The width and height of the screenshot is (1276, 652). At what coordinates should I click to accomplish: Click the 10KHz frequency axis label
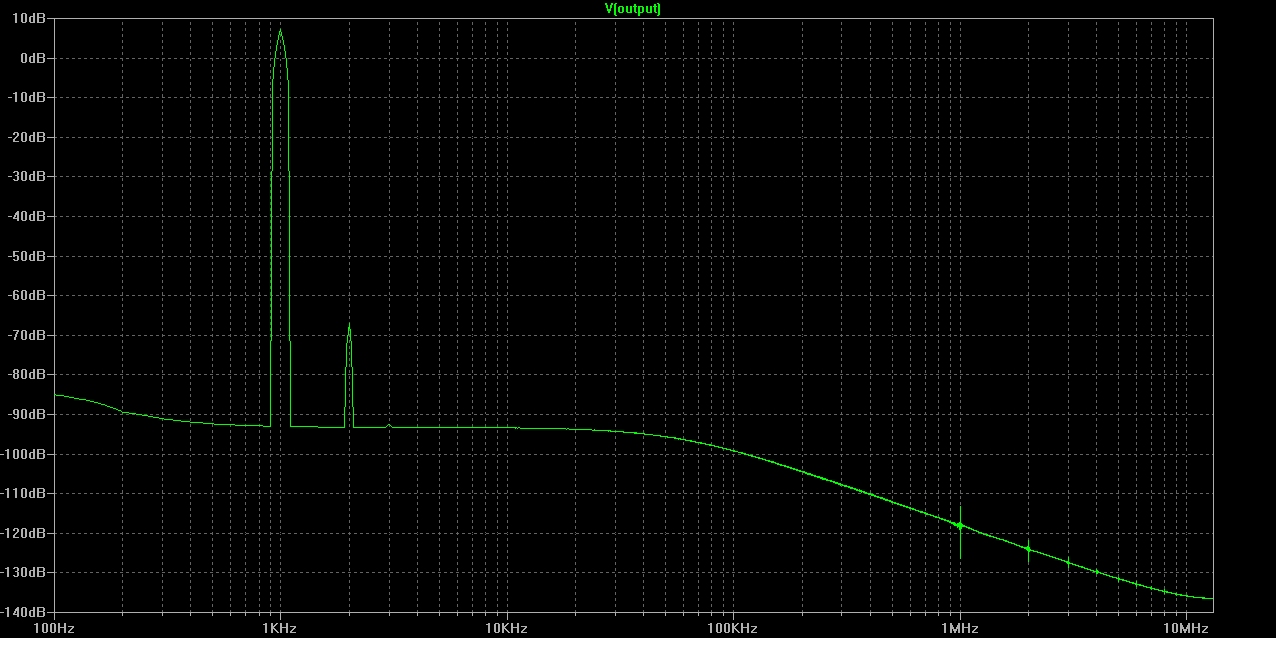pos(506,629)
